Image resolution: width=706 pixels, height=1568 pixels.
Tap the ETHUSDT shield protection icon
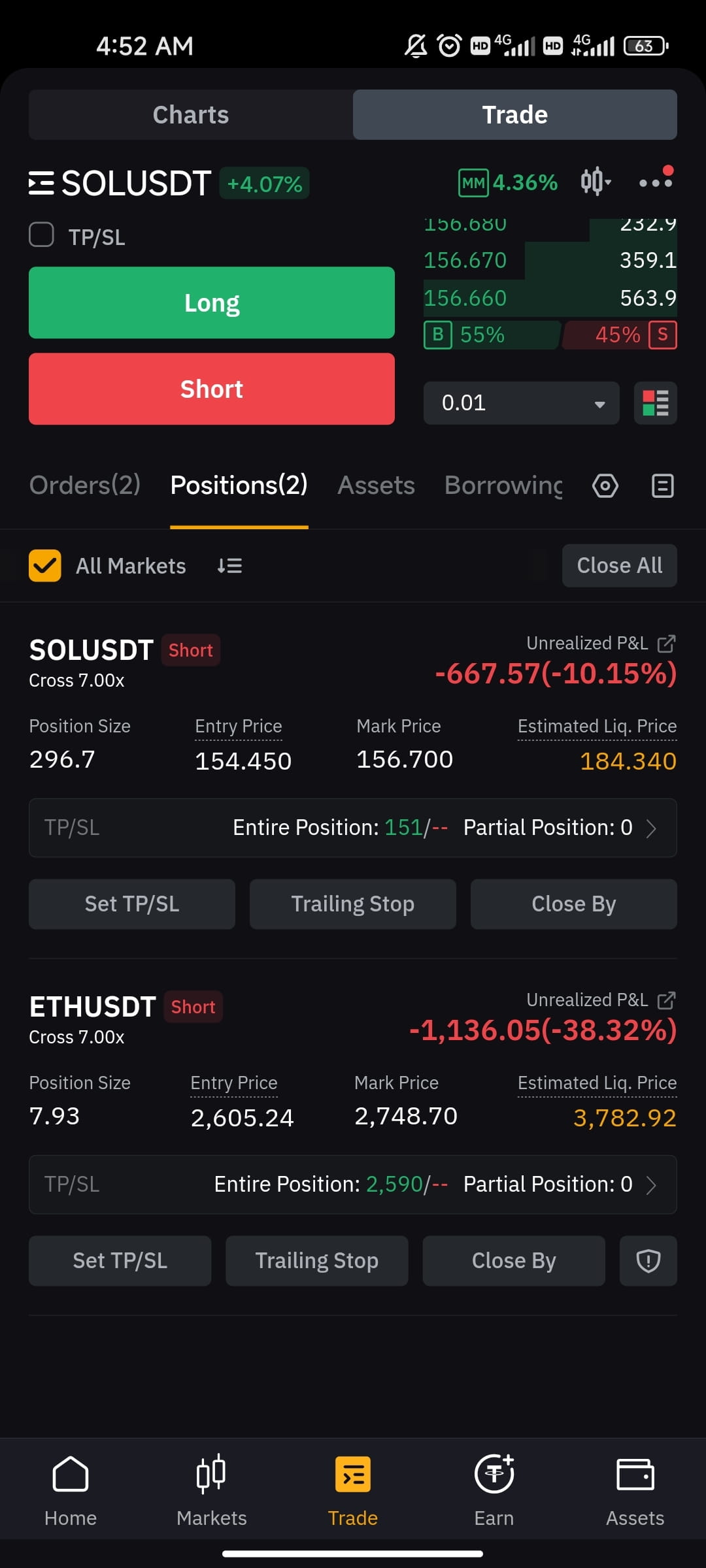coord(648,1261)
